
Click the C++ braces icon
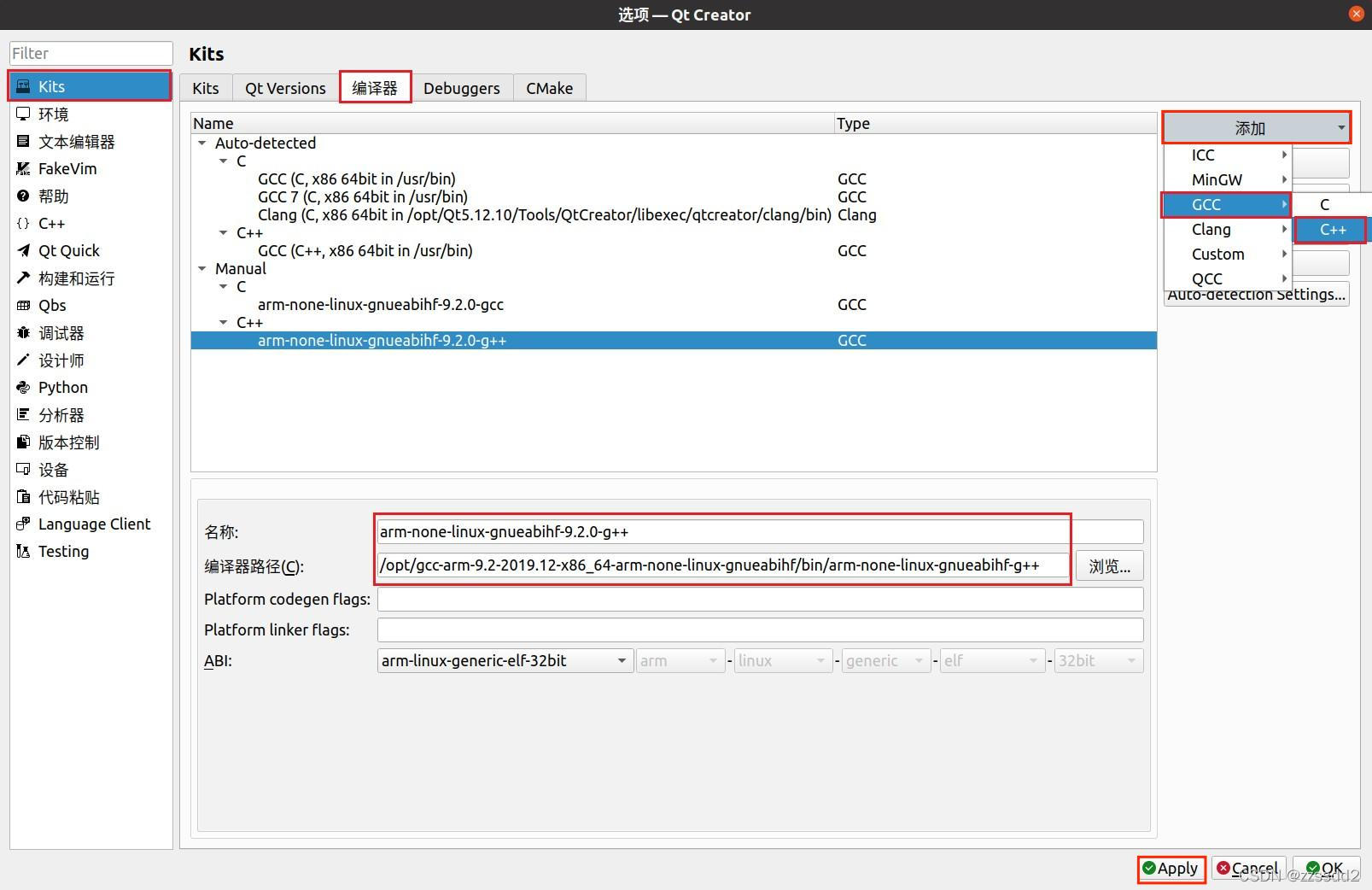point(23,223)
